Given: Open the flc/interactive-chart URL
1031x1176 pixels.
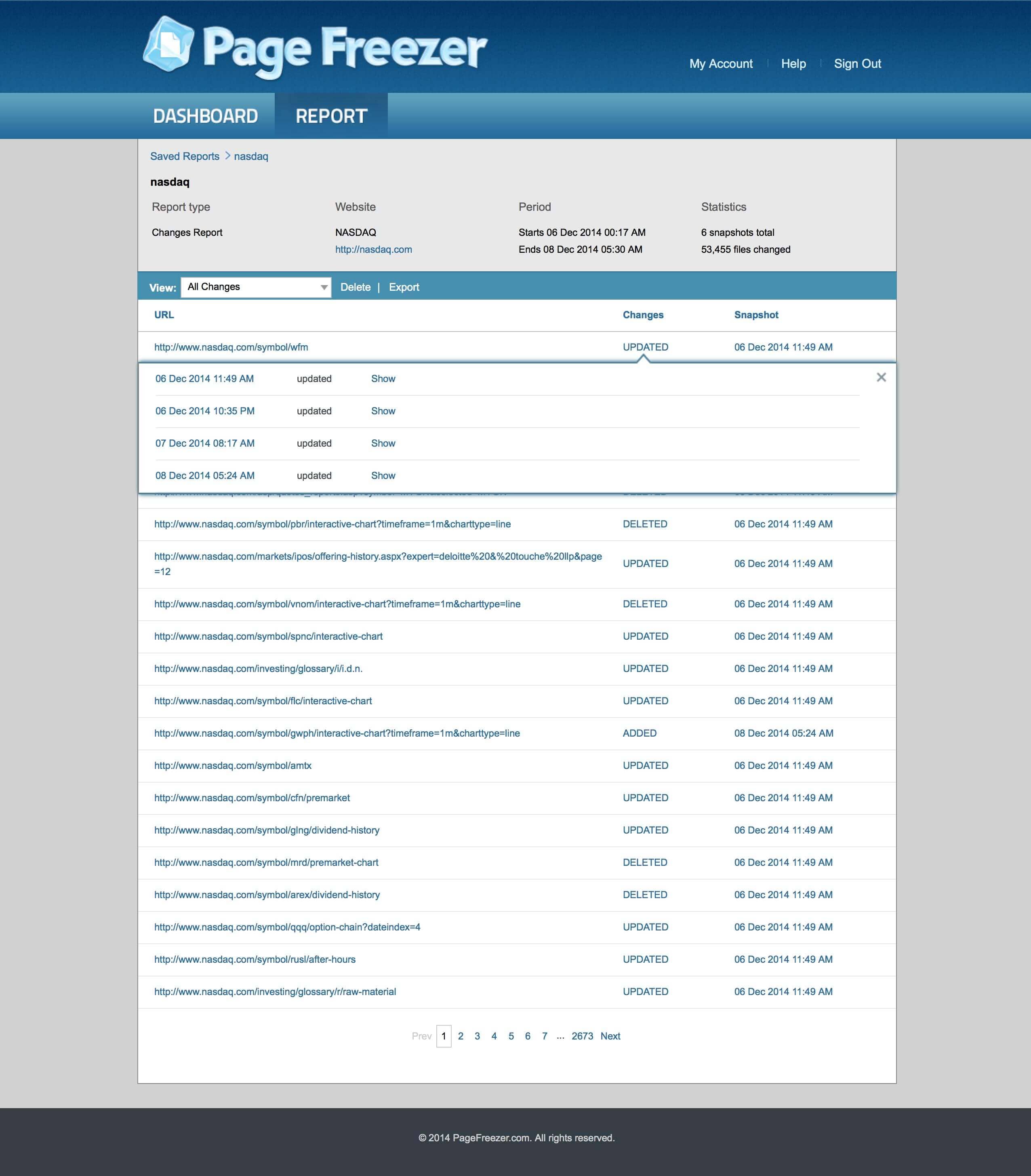Looking at the screenshot, I should (263, 701).
